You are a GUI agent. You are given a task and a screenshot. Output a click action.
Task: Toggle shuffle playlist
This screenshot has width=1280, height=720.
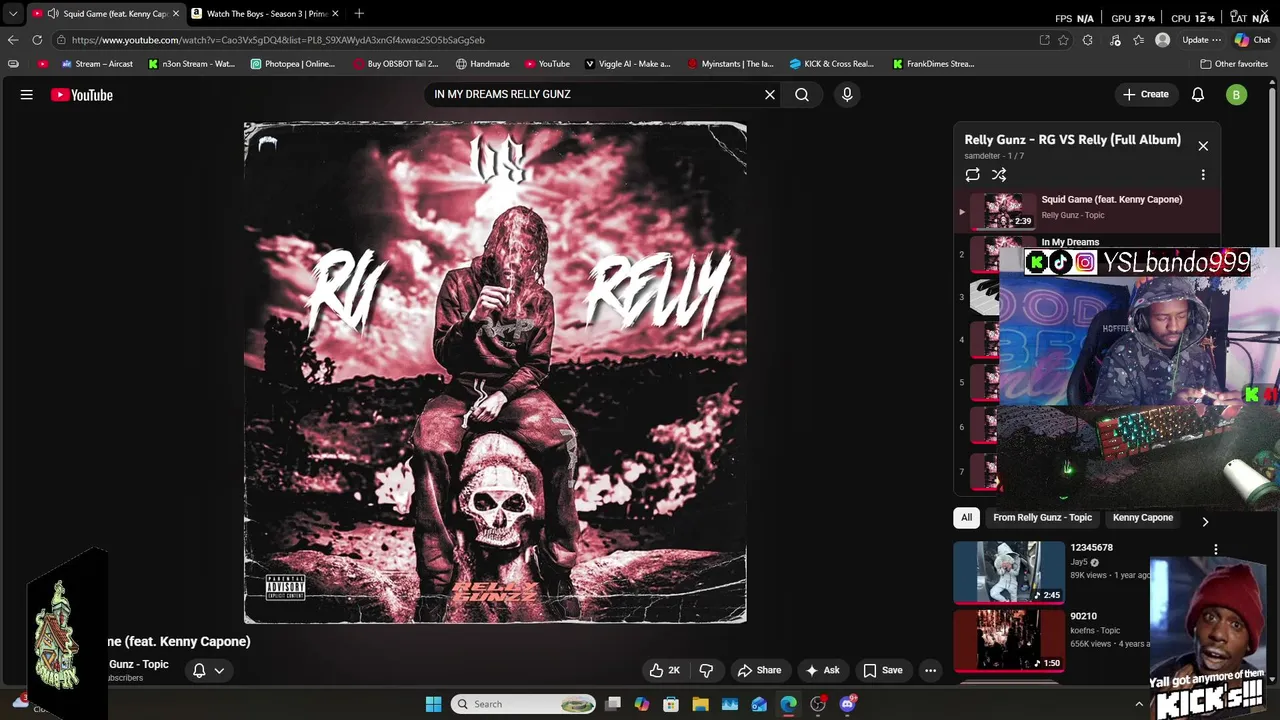999,174
